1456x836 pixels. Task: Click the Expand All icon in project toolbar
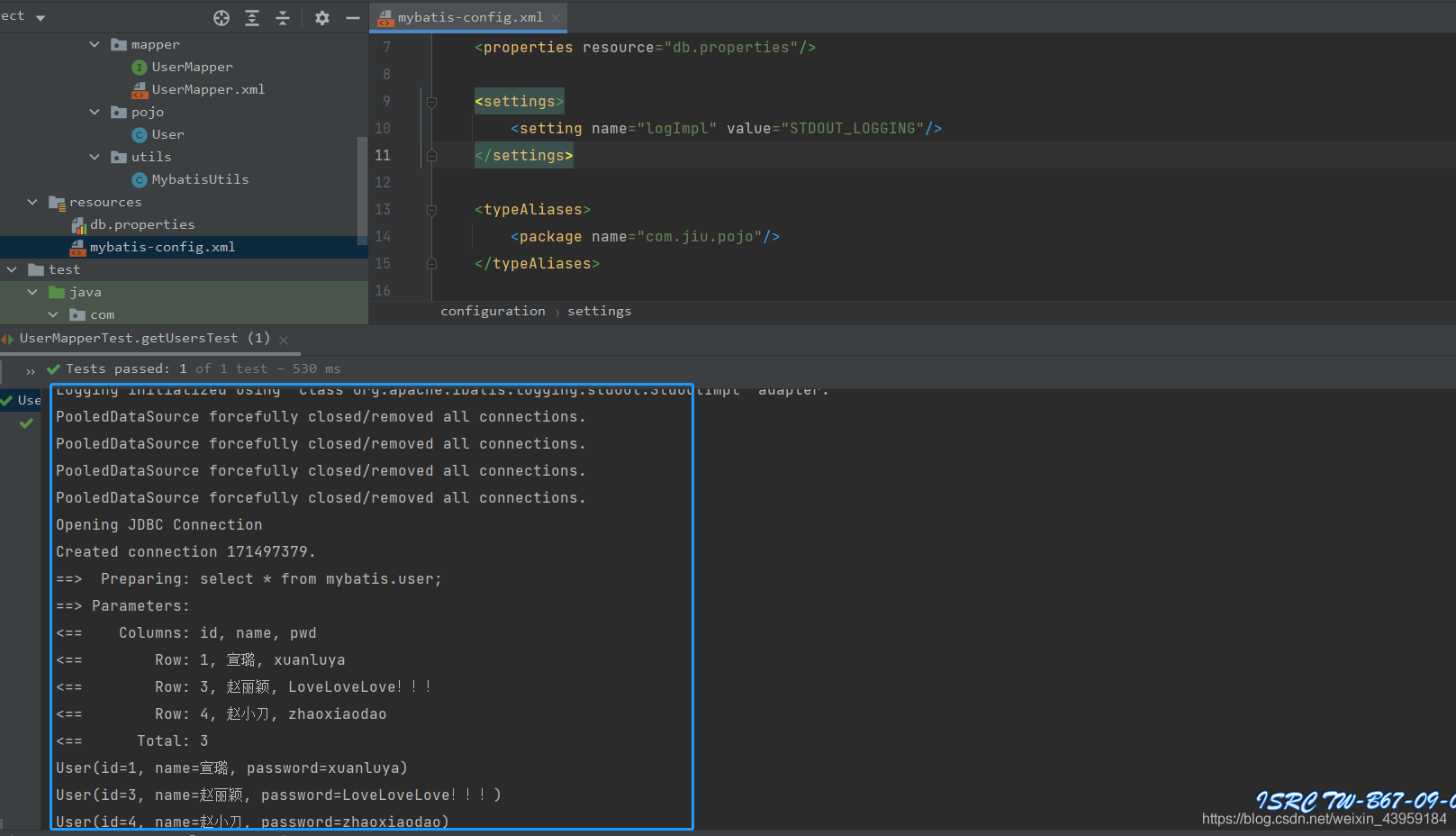252,18
